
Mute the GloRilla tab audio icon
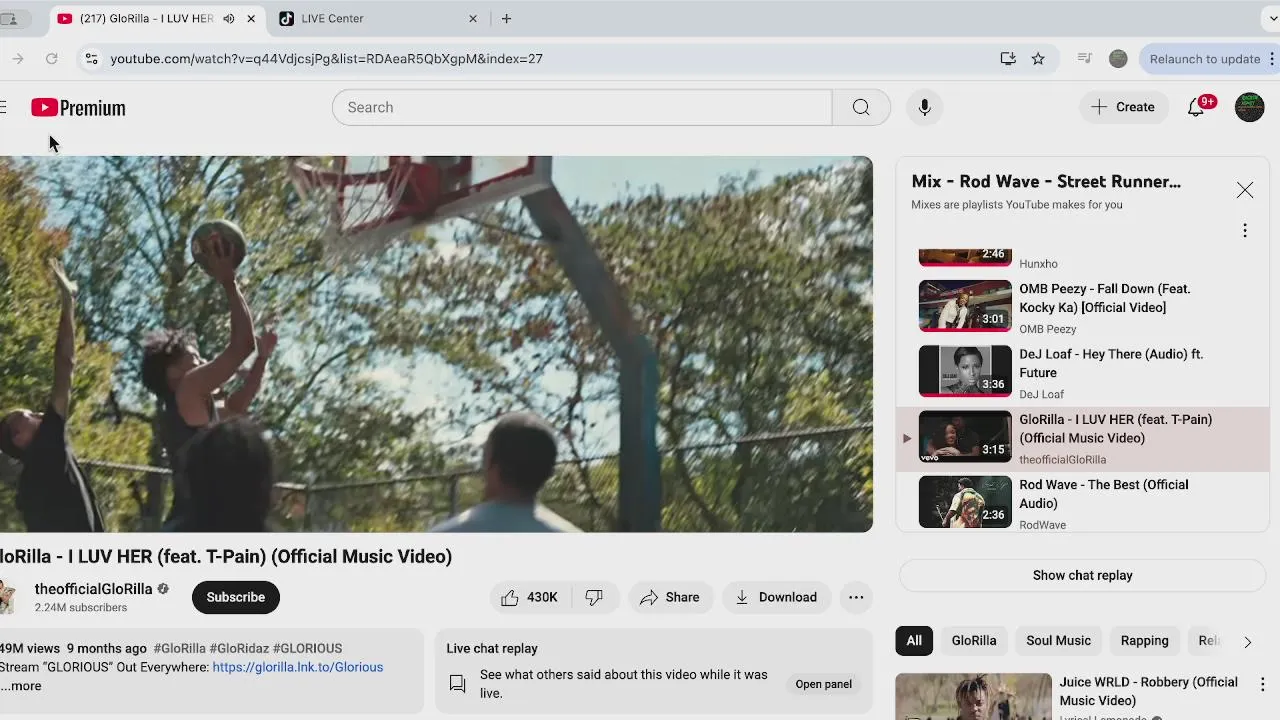228,18
